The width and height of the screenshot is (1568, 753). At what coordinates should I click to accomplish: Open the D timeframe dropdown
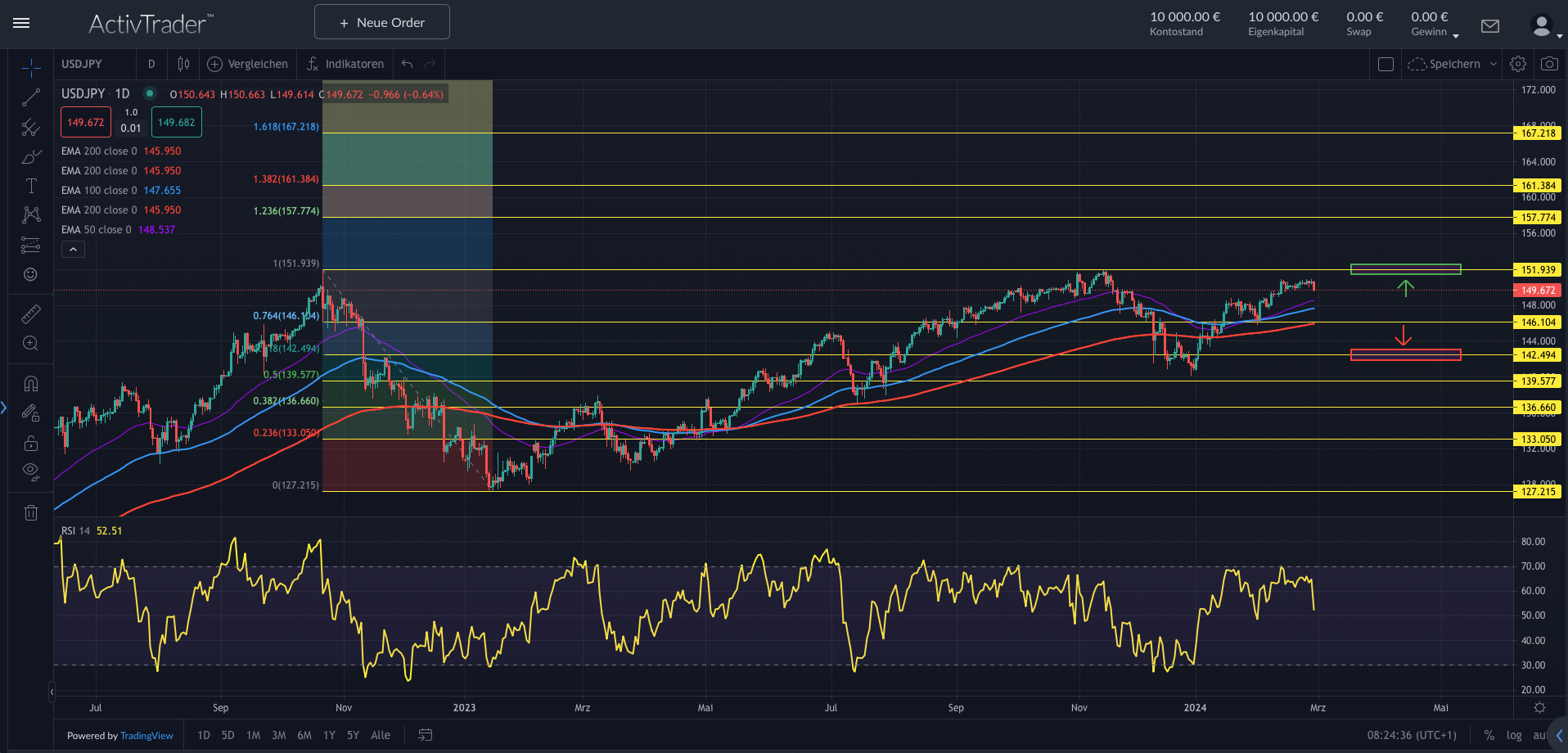(151, 64)
